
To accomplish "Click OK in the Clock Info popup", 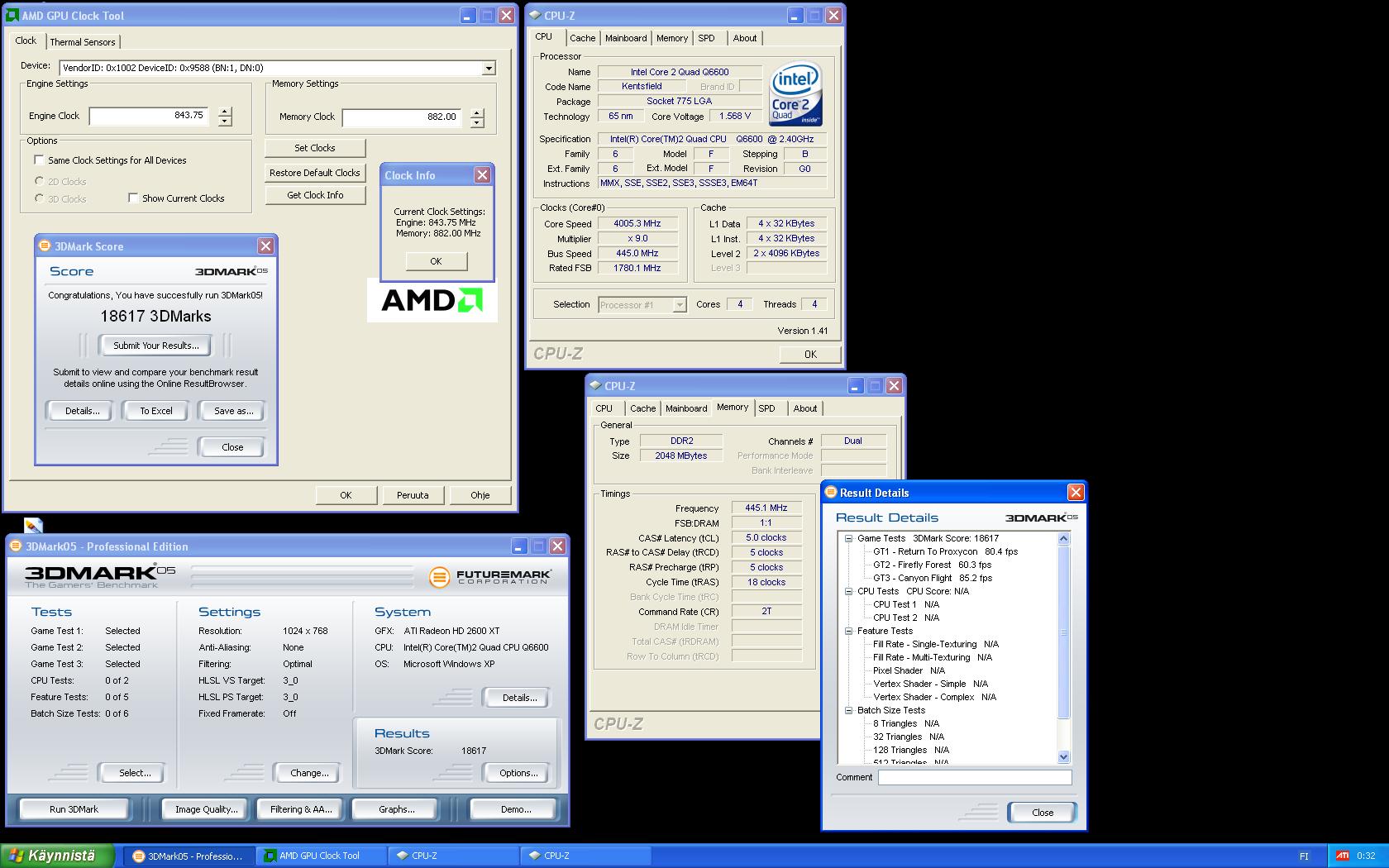I will 437,261.
